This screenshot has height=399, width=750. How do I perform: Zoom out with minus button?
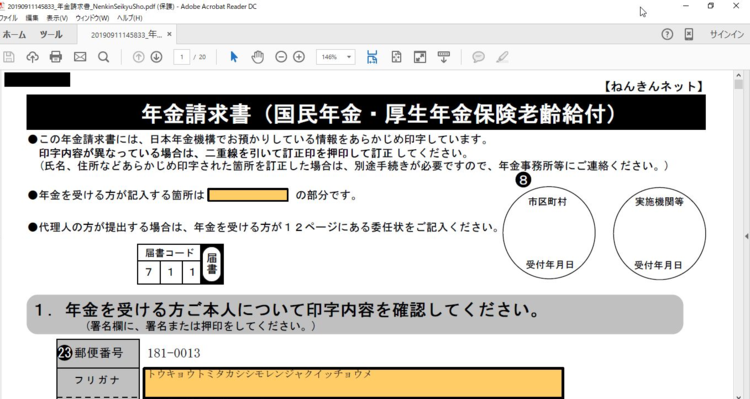click(281, 57)
